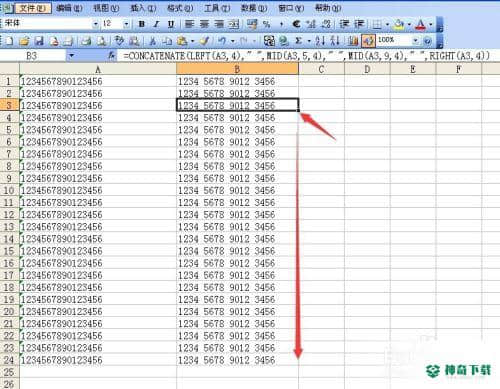This screenshot has height=389, width=500.
Task: Toggle italic formatting
Action: pos(156,24)
